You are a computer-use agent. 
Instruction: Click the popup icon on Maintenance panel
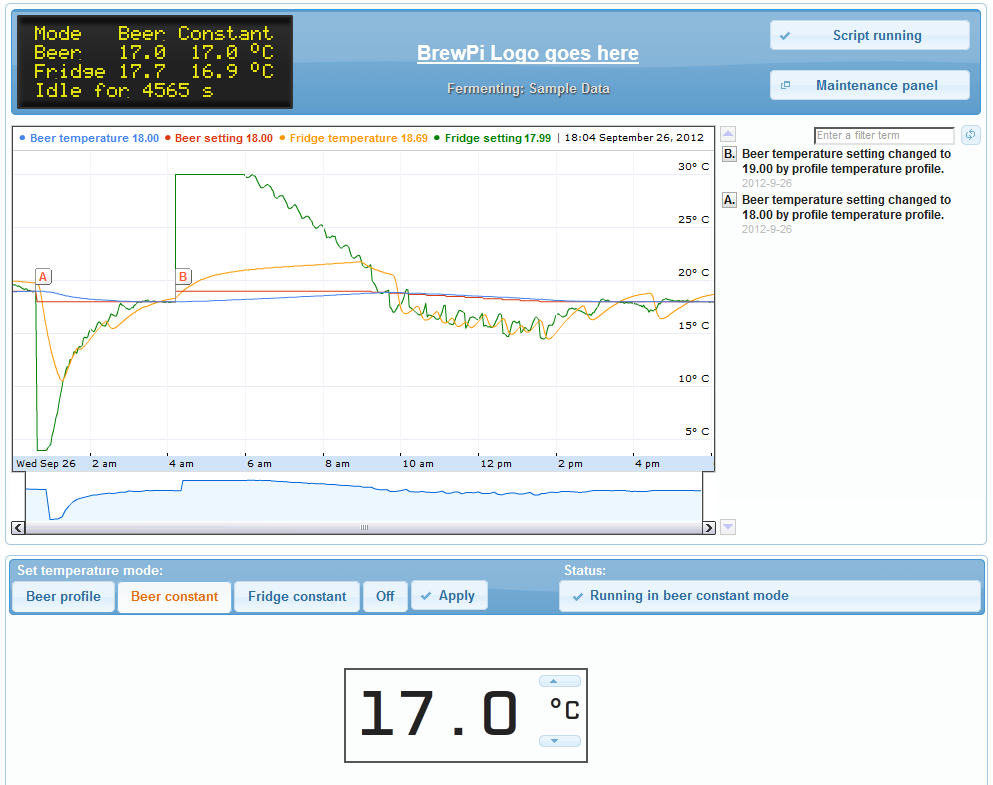click(785, 85)
